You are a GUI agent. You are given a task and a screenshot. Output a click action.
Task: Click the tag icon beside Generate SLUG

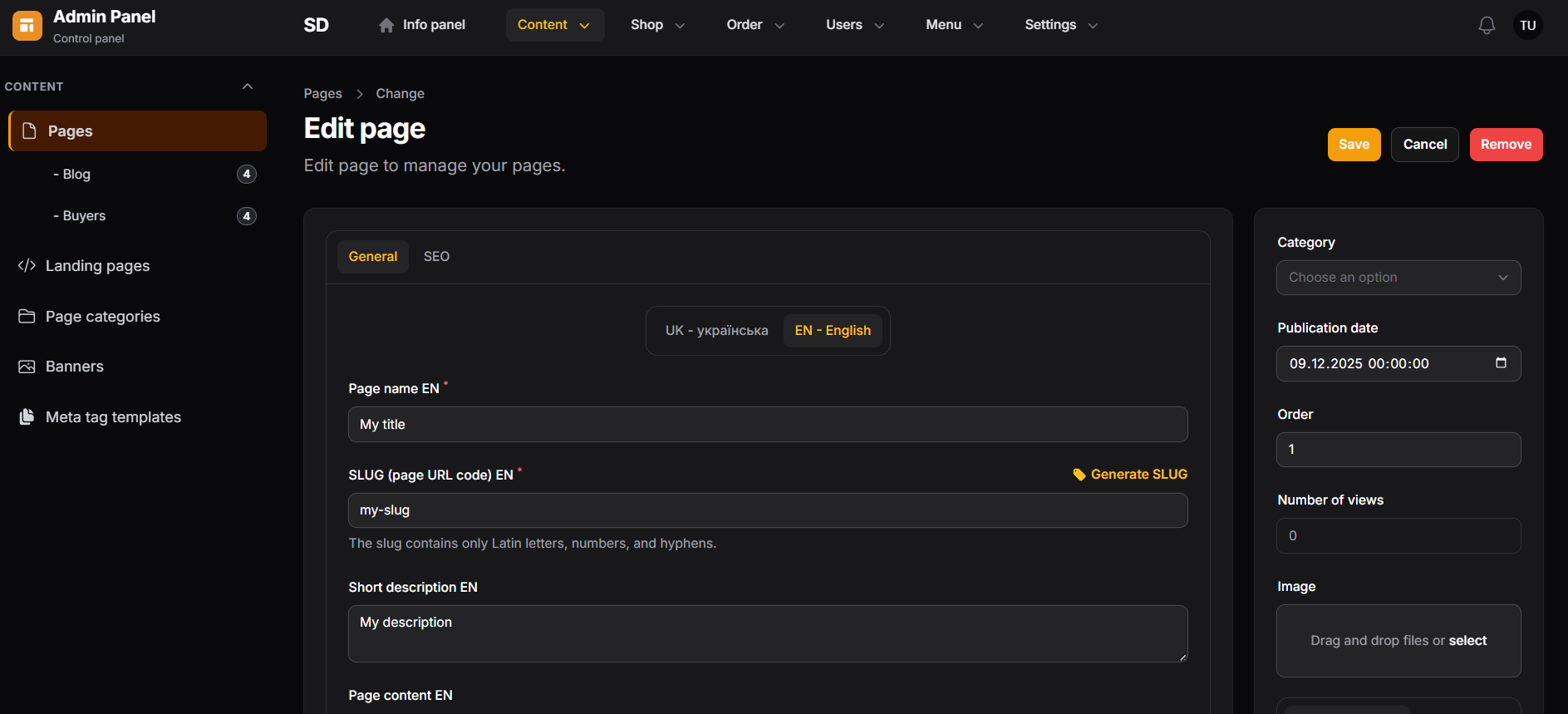tap(1079, 475)
